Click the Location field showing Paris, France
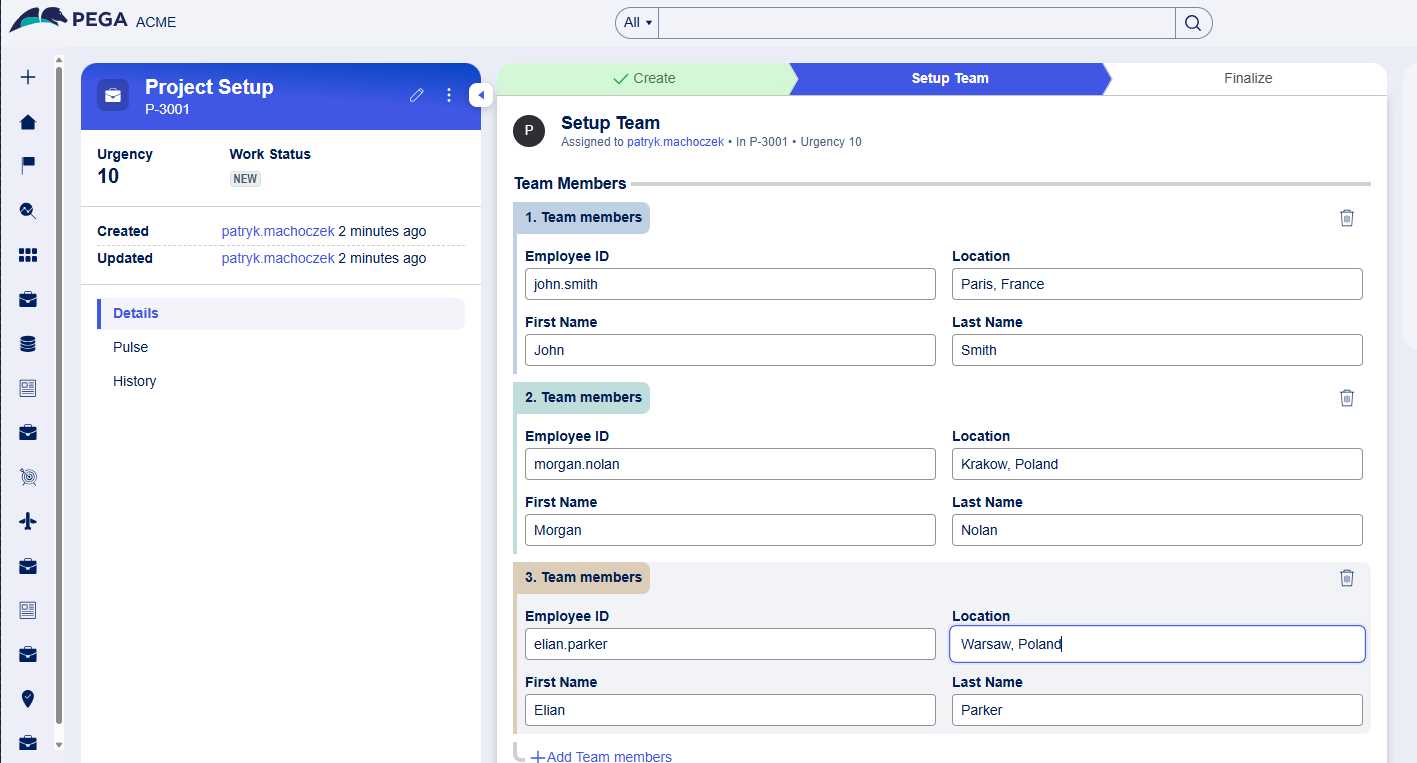 point(1156,284)
